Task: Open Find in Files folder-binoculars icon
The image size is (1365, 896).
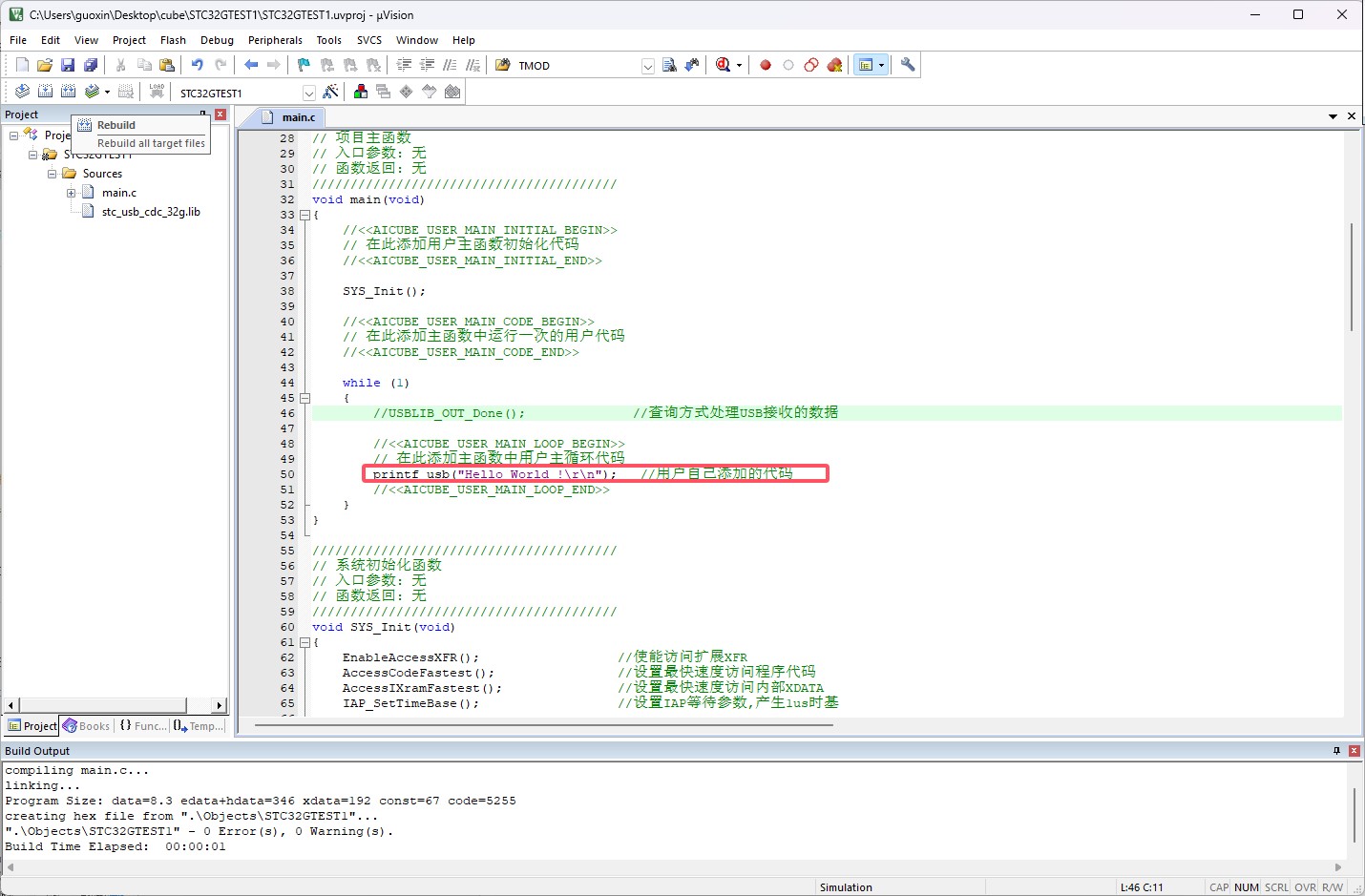Action: coord(503,65)
